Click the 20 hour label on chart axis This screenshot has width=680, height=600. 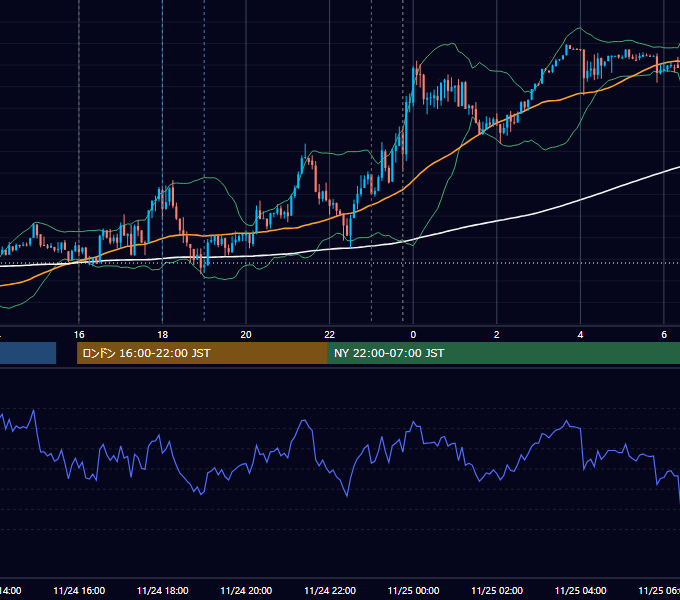tap(246, 335)
